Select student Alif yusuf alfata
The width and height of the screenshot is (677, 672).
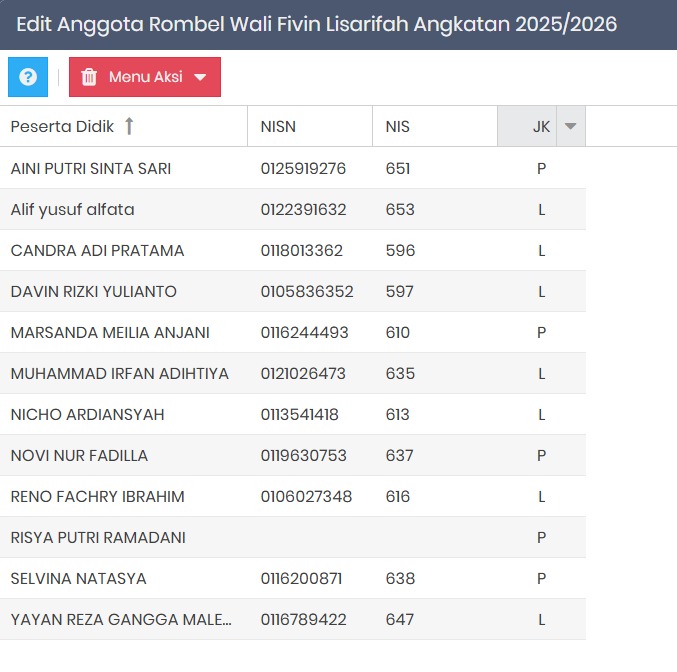coord(72,210)
